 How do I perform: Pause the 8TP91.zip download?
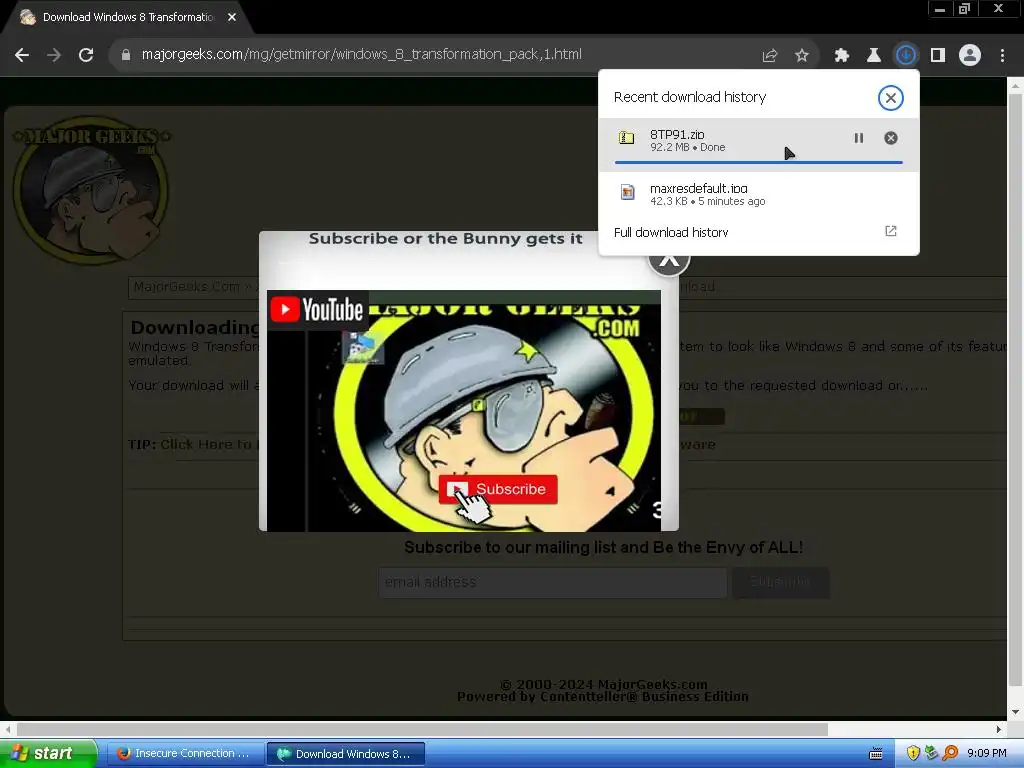(x=859, y=138)
